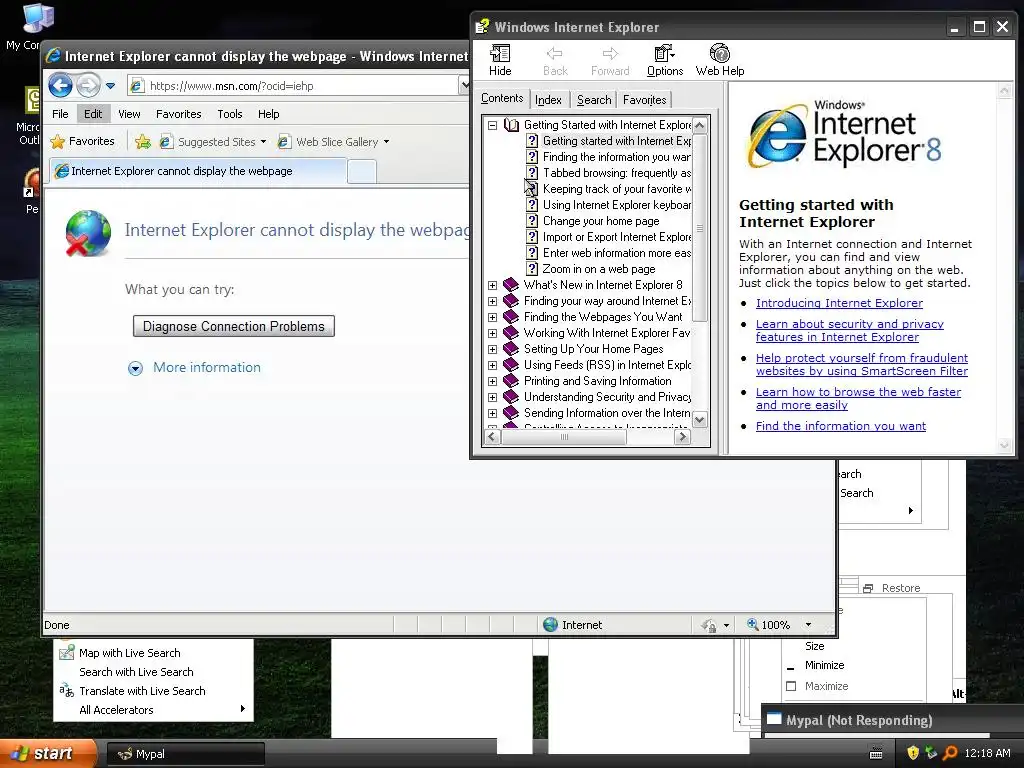Click the Internet zone globe in status bar
1024x768 pixels.
click(x=551, y=625)
